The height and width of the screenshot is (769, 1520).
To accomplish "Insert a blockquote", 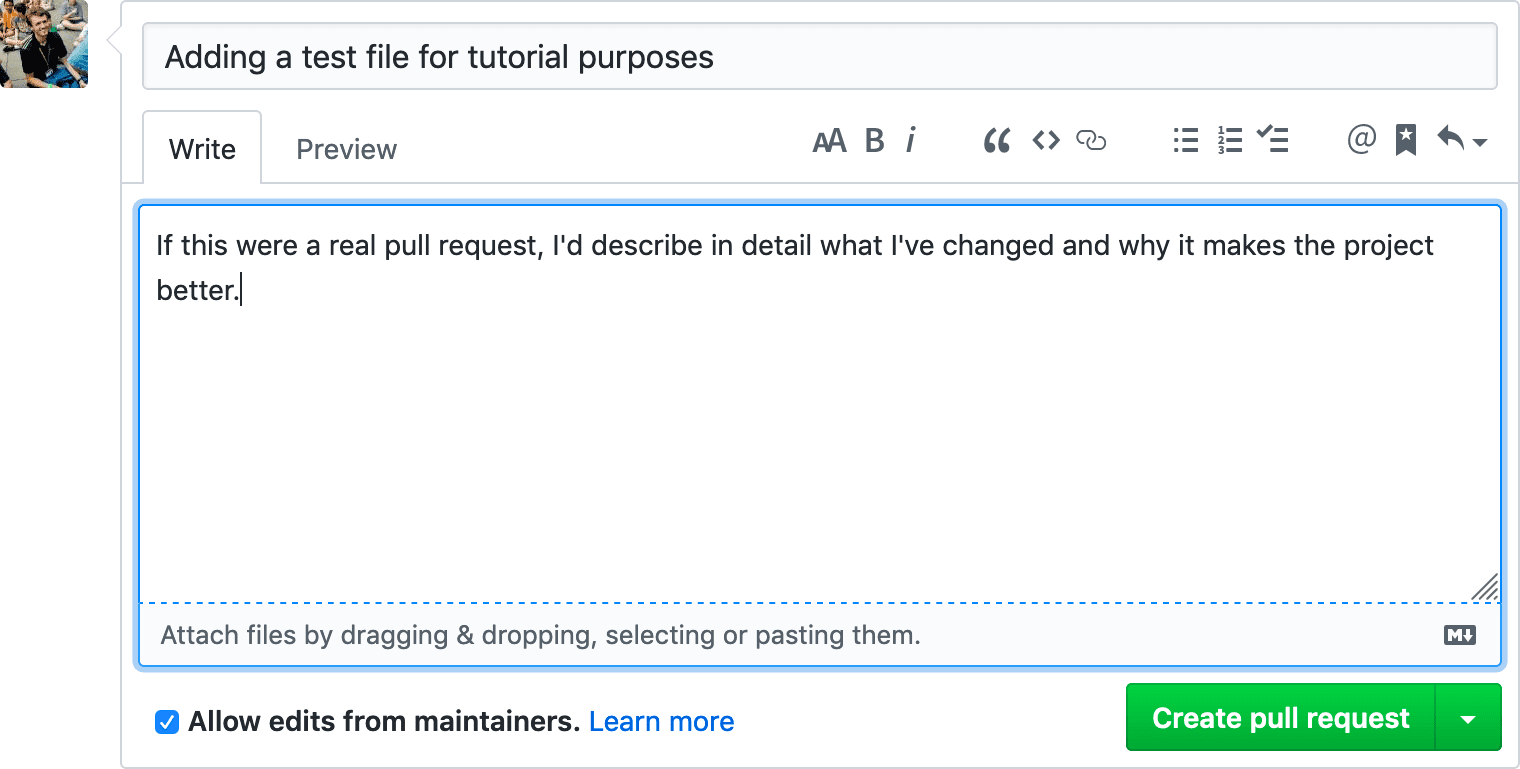I will [995, 141].
